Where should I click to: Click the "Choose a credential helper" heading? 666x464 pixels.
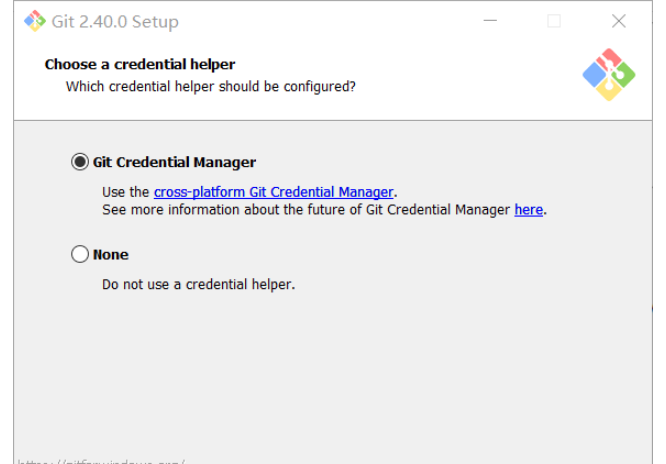(x=140, y=64)
